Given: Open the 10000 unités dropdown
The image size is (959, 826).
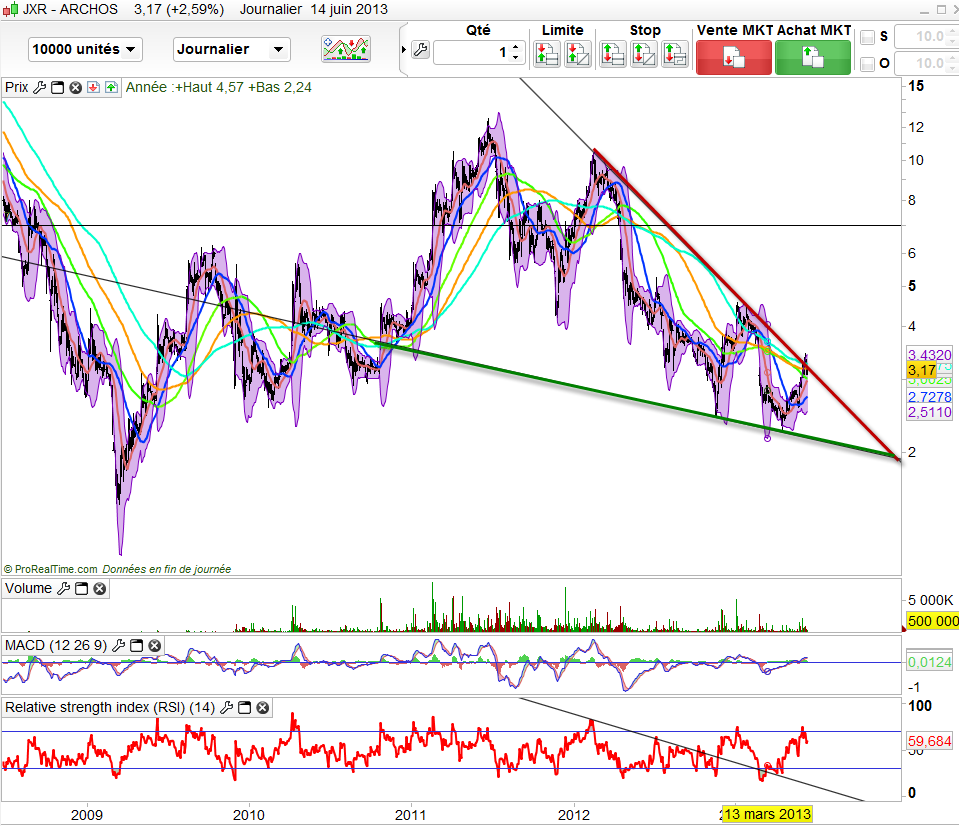Looking at the screenshot, I should point(85,49).
